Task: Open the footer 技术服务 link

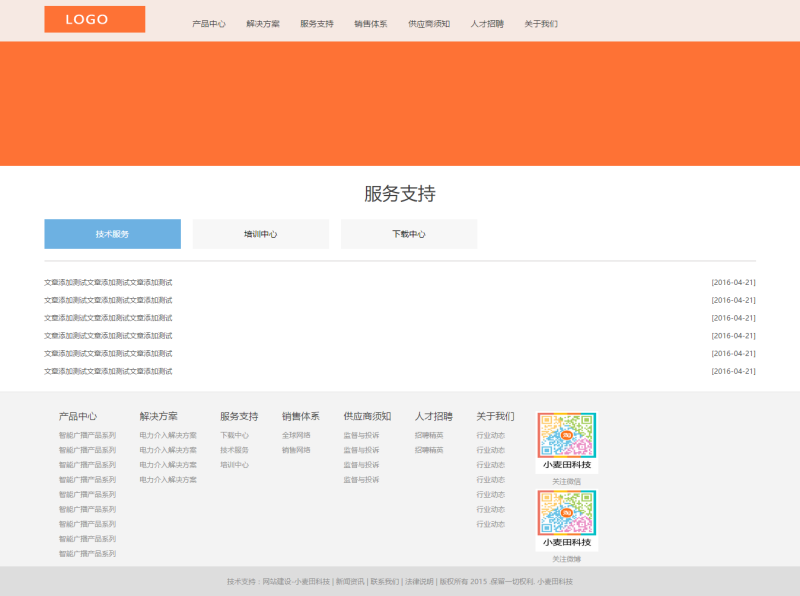Action: pyautogui.click(x=235, y=450)
